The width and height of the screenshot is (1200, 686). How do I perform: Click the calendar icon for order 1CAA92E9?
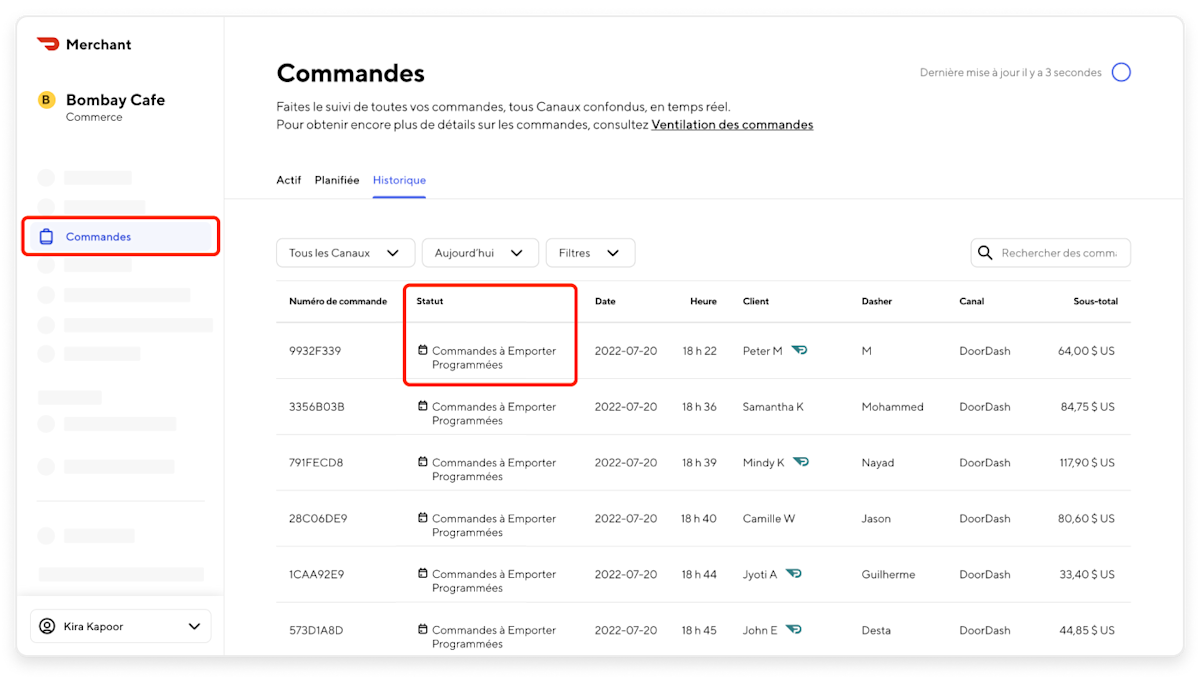click(x=422, y=574)
